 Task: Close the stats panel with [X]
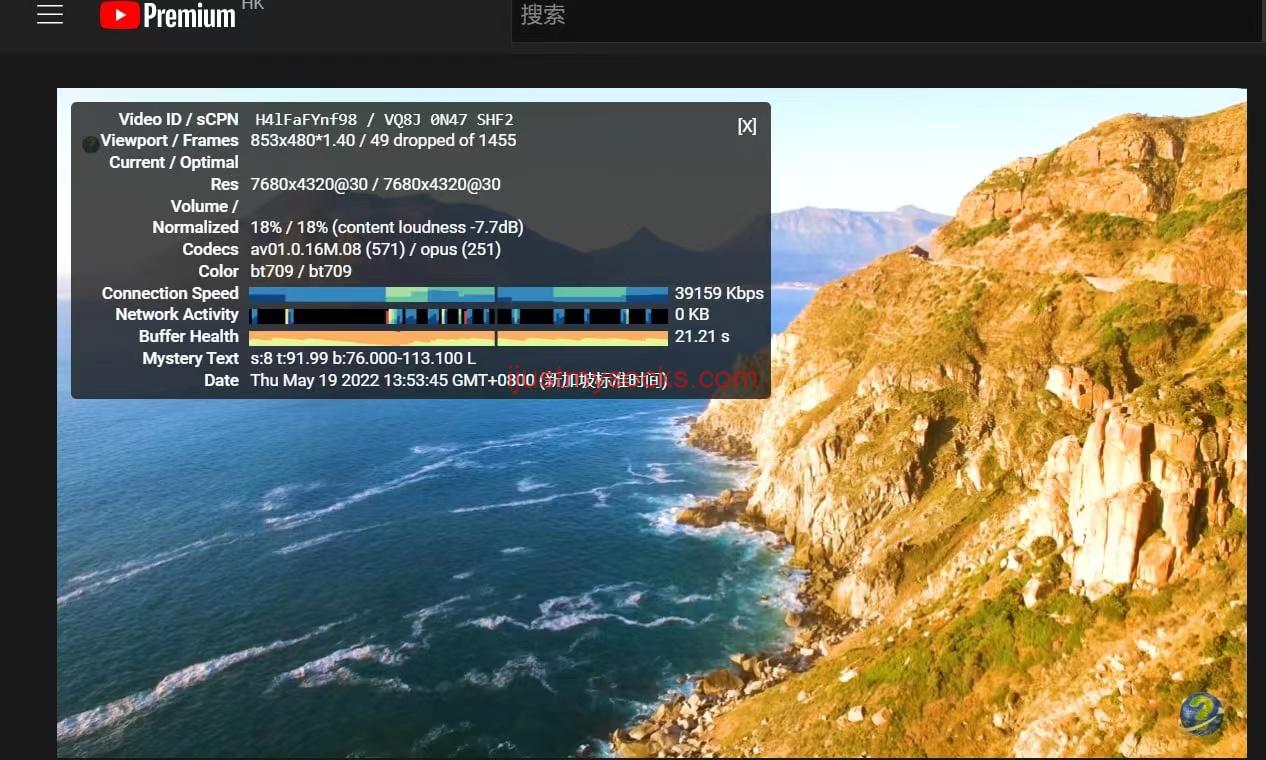[747, 126]
